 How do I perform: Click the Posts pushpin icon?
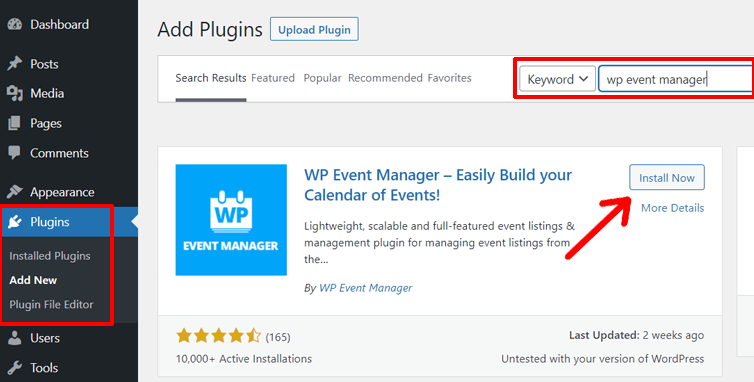[14, 64]
